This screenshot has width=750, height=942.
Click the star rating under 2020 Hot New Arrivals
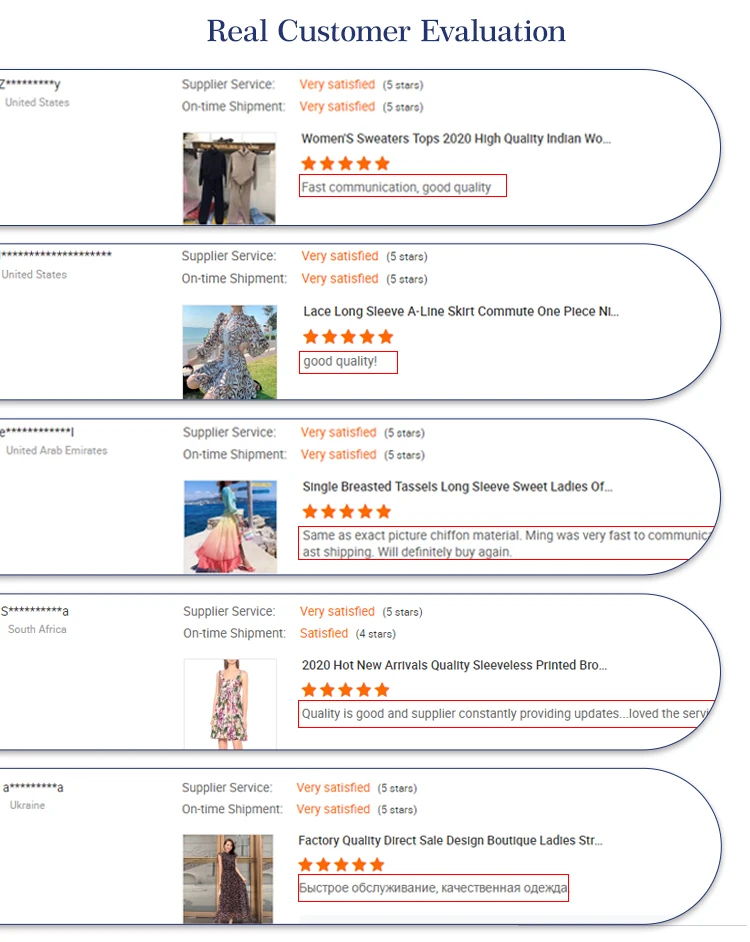(x=346, y=690)
